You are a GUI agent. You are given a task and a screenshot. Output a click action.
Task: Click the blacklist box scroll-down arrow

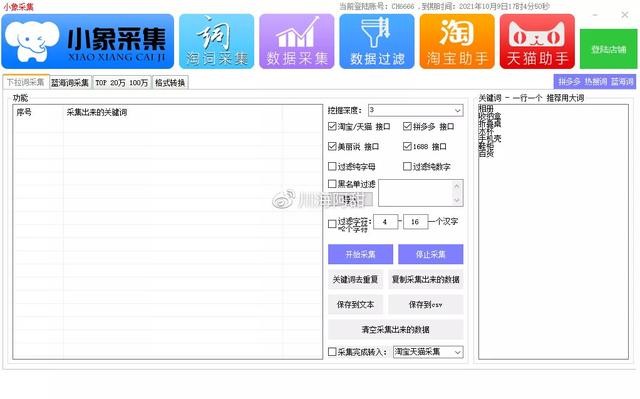pos(457,200)
